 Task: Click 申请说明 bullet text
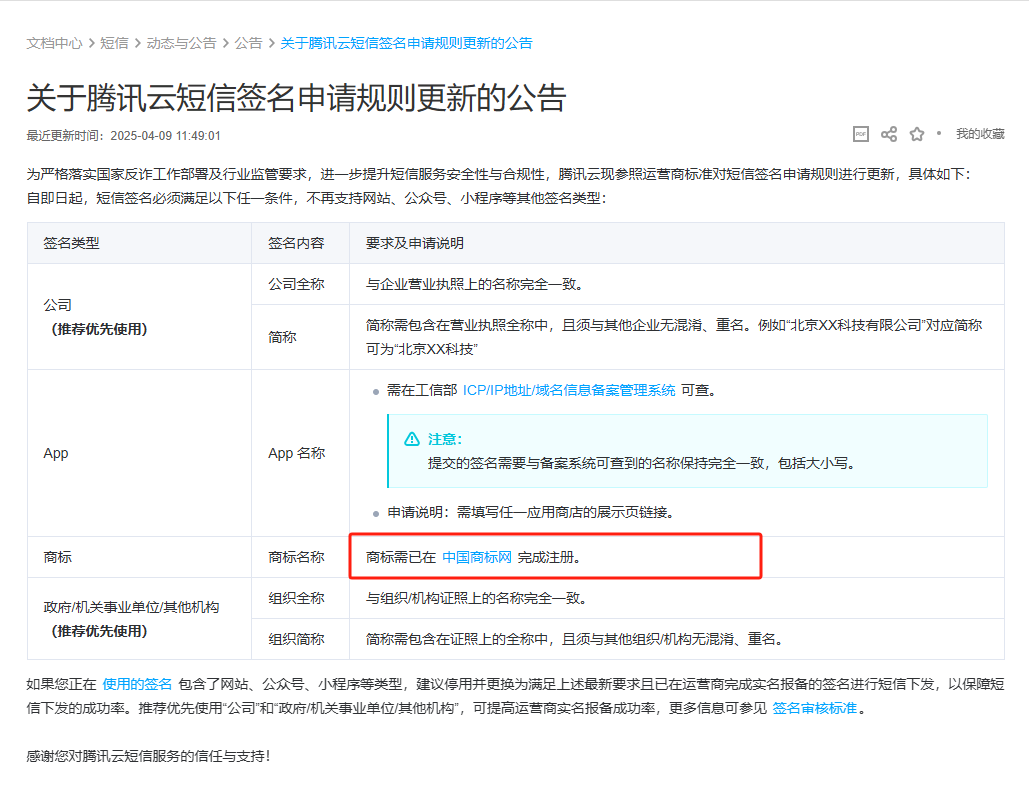point(531,513)
